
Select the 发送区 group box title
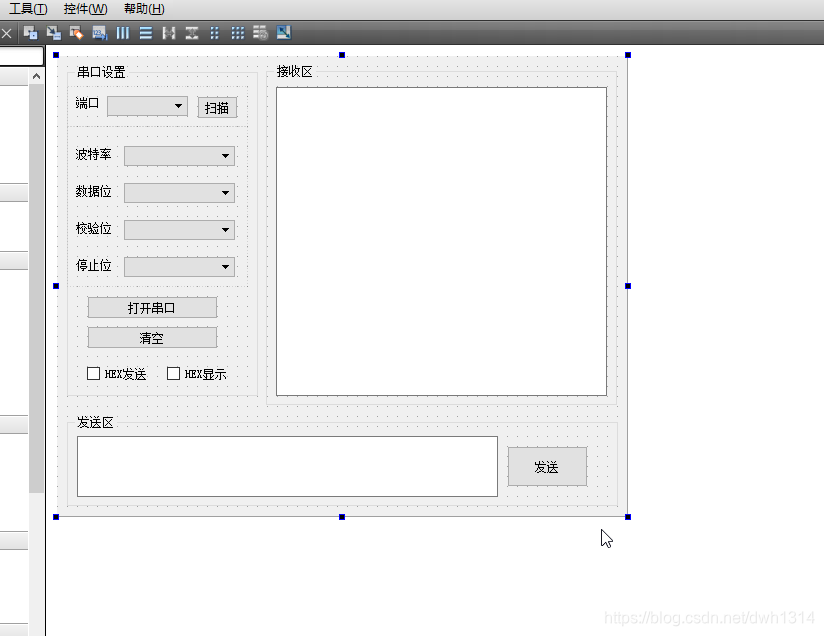pyautogui.click(x=95, y=422)
